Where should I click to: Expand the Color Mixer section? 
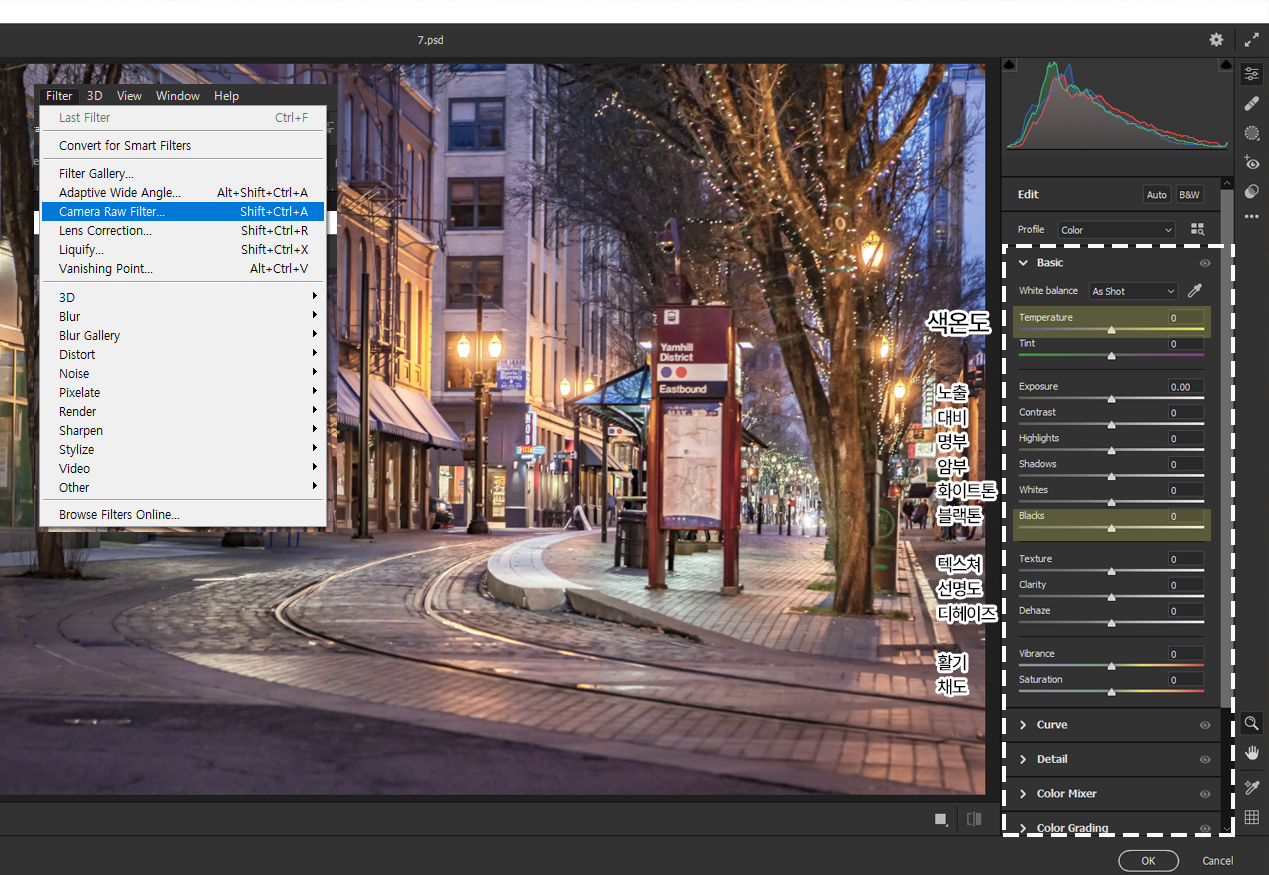(x=1066, y=794)
